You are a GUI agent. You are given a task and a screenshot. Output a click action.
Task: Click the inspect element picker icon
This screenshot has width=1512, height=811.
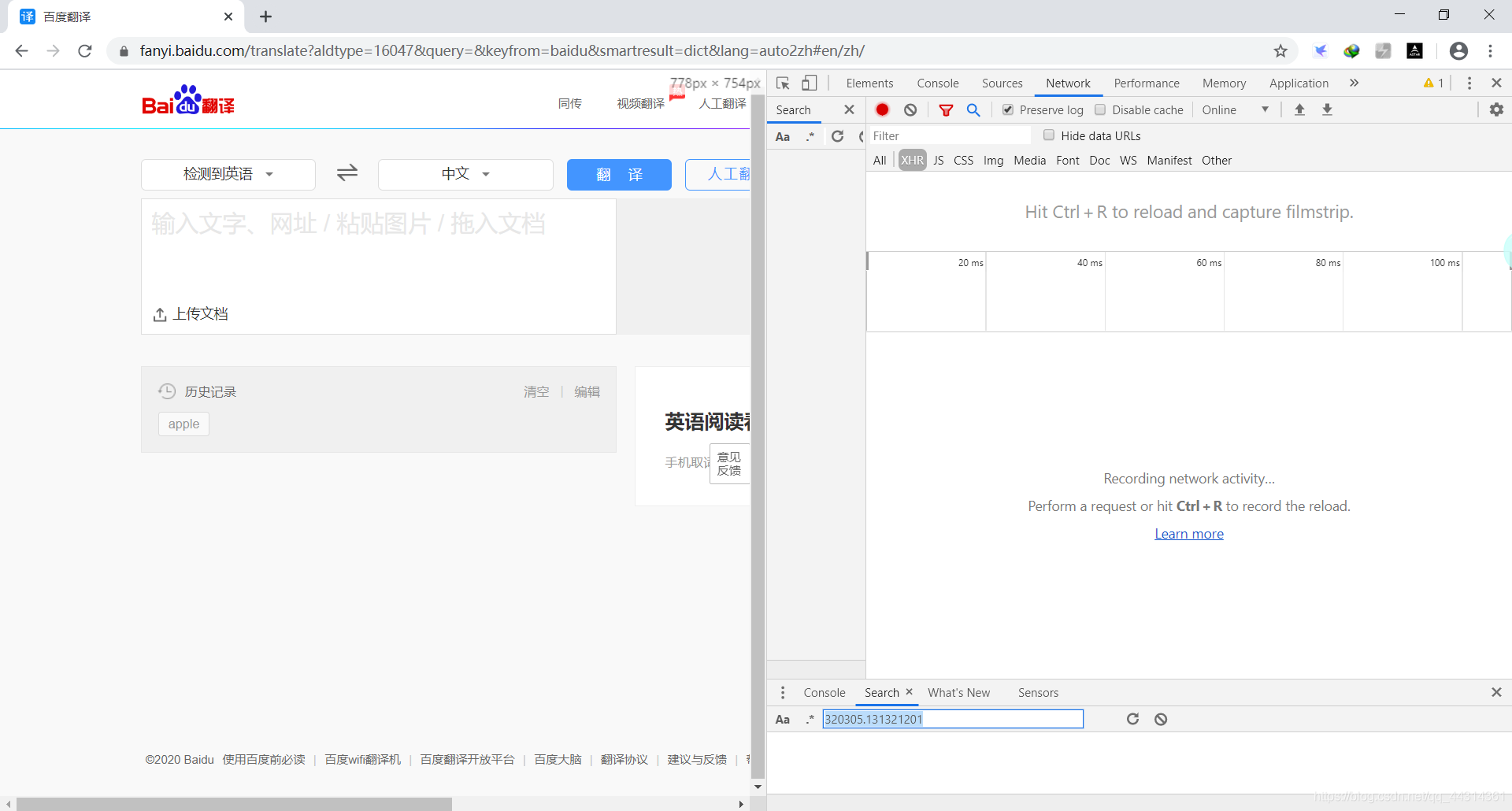(x=783, y=83)
